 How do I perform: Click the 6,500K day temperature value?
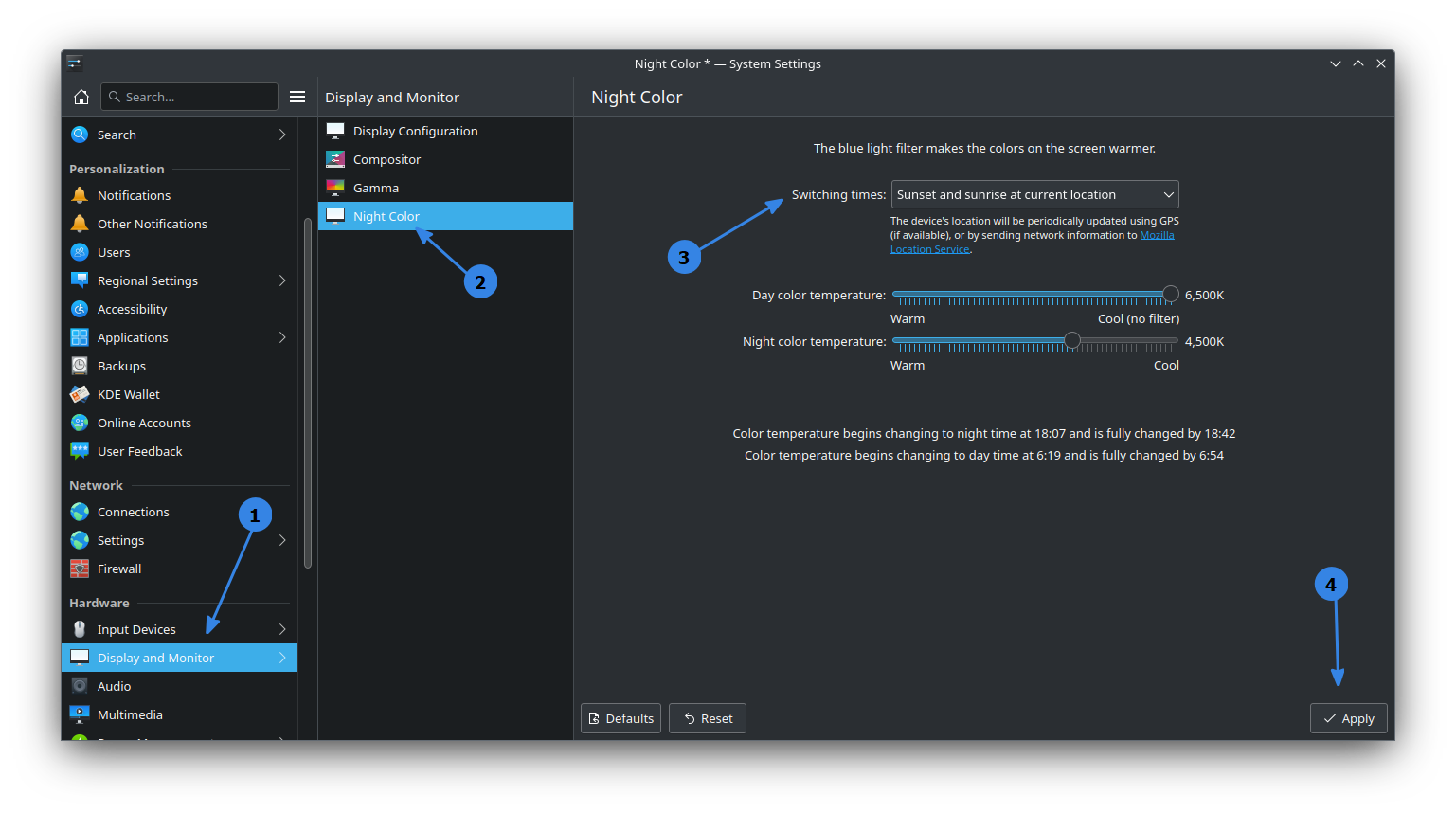tap(1204, 295)
